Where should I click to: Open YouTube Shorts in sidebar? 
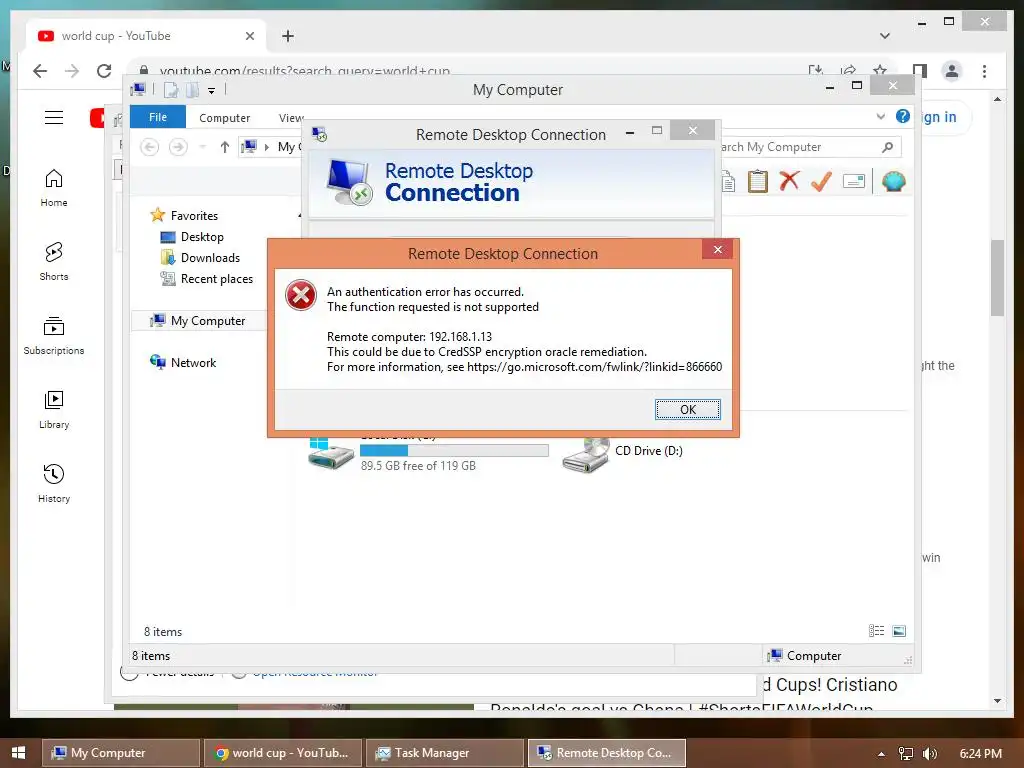pyautogui.click(x=54, y=262)
